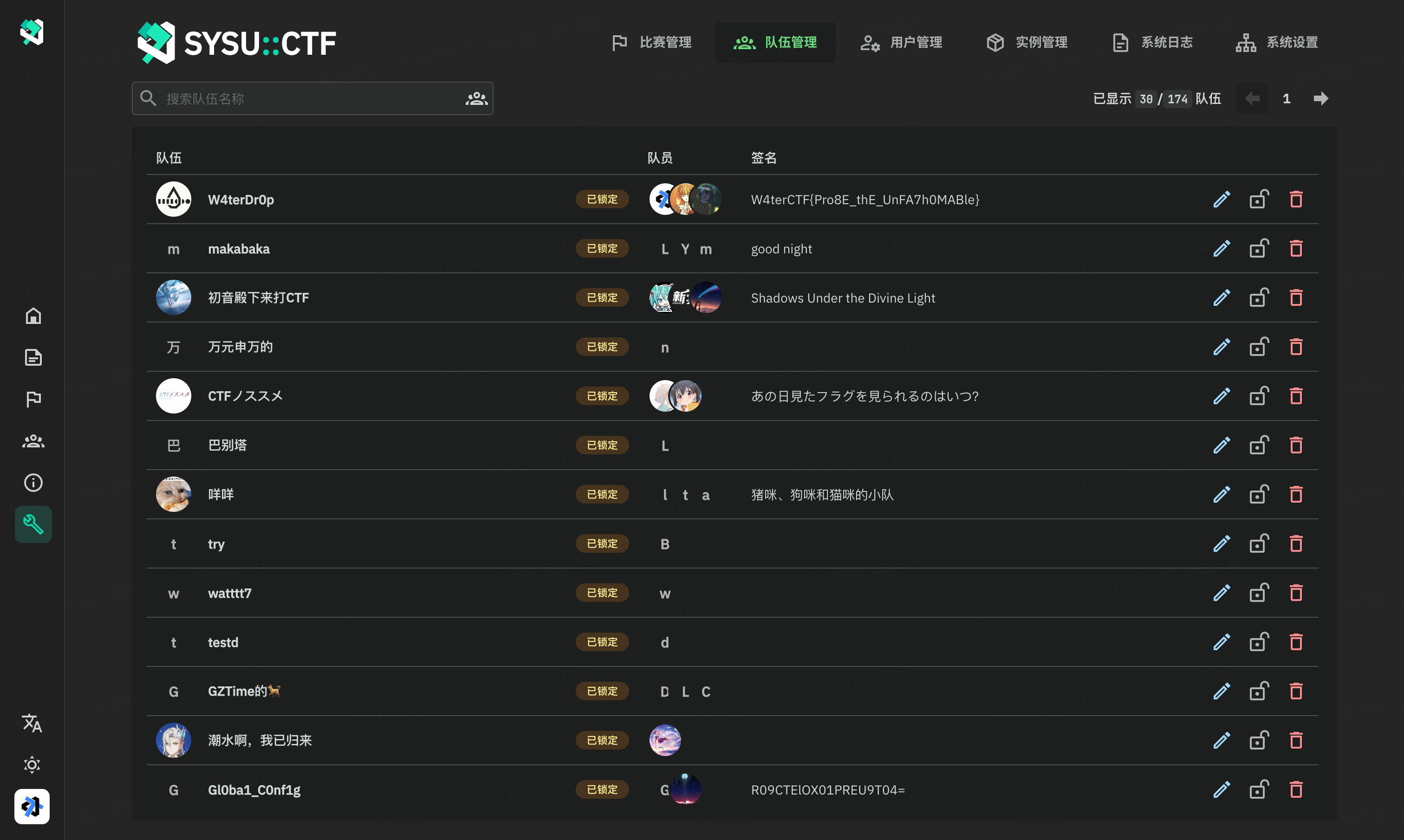Screen dimensions: 1404x840
Task: Toggle the light/dark theme sun icon
Action: [x=32, y=765]
